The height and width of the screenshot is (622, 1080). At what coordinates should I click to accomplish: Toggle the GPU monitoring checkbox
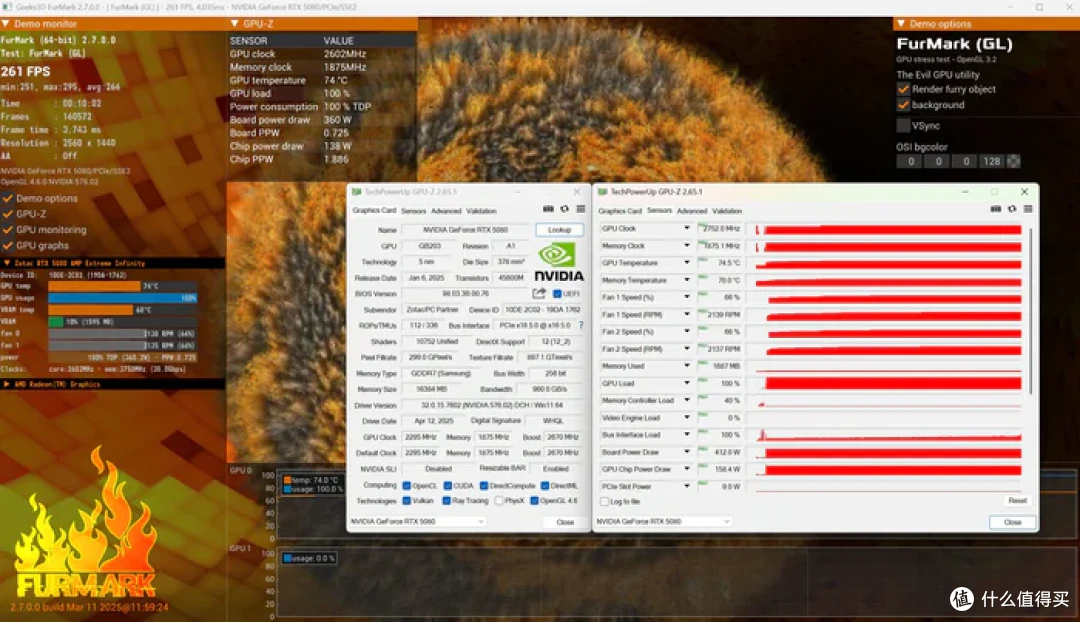pos(8,230)
